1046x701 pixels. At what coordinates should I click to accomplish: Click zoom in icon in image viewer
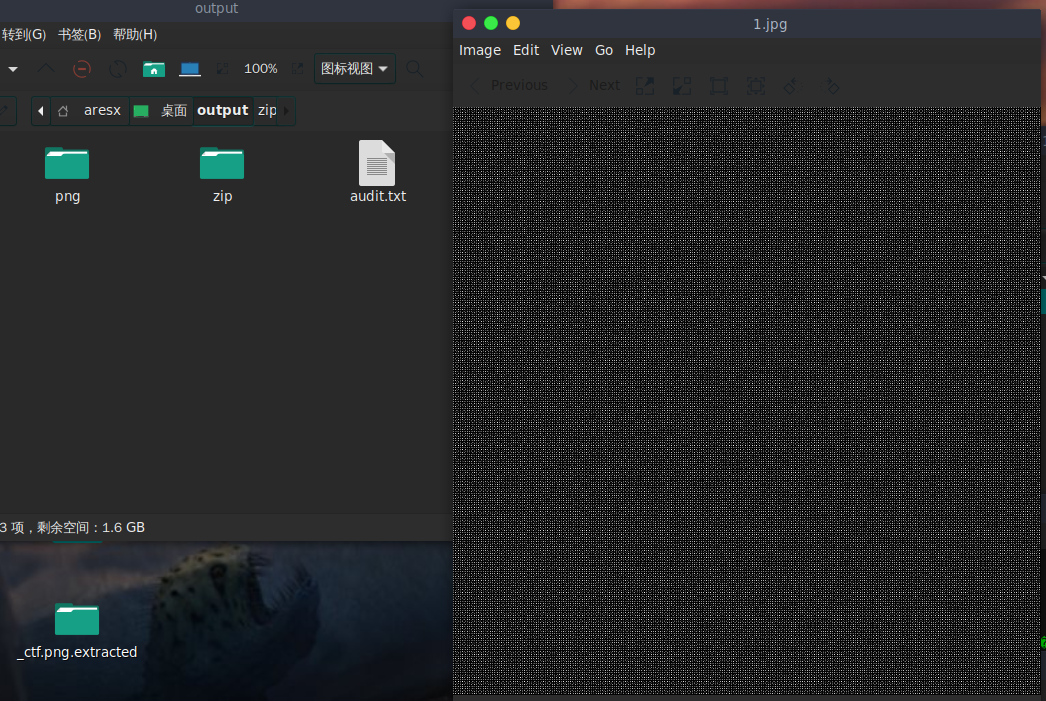645,86
